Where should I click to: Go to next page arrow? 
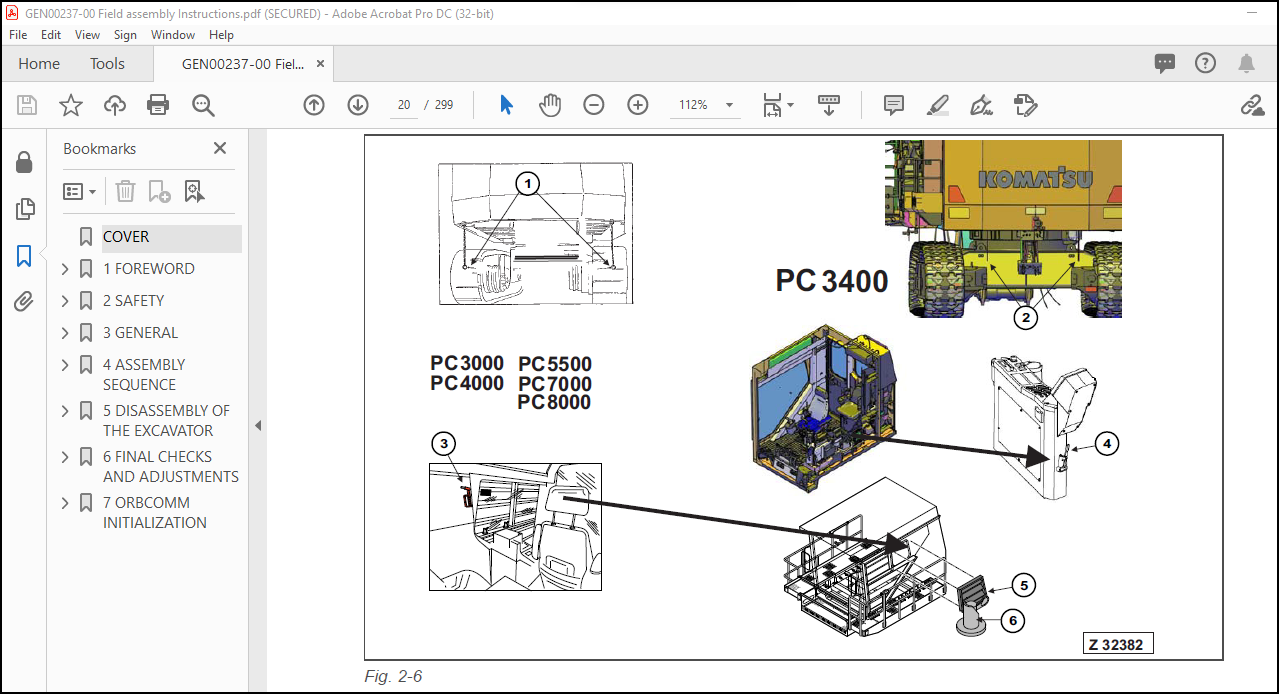click(x=358, y=105)
